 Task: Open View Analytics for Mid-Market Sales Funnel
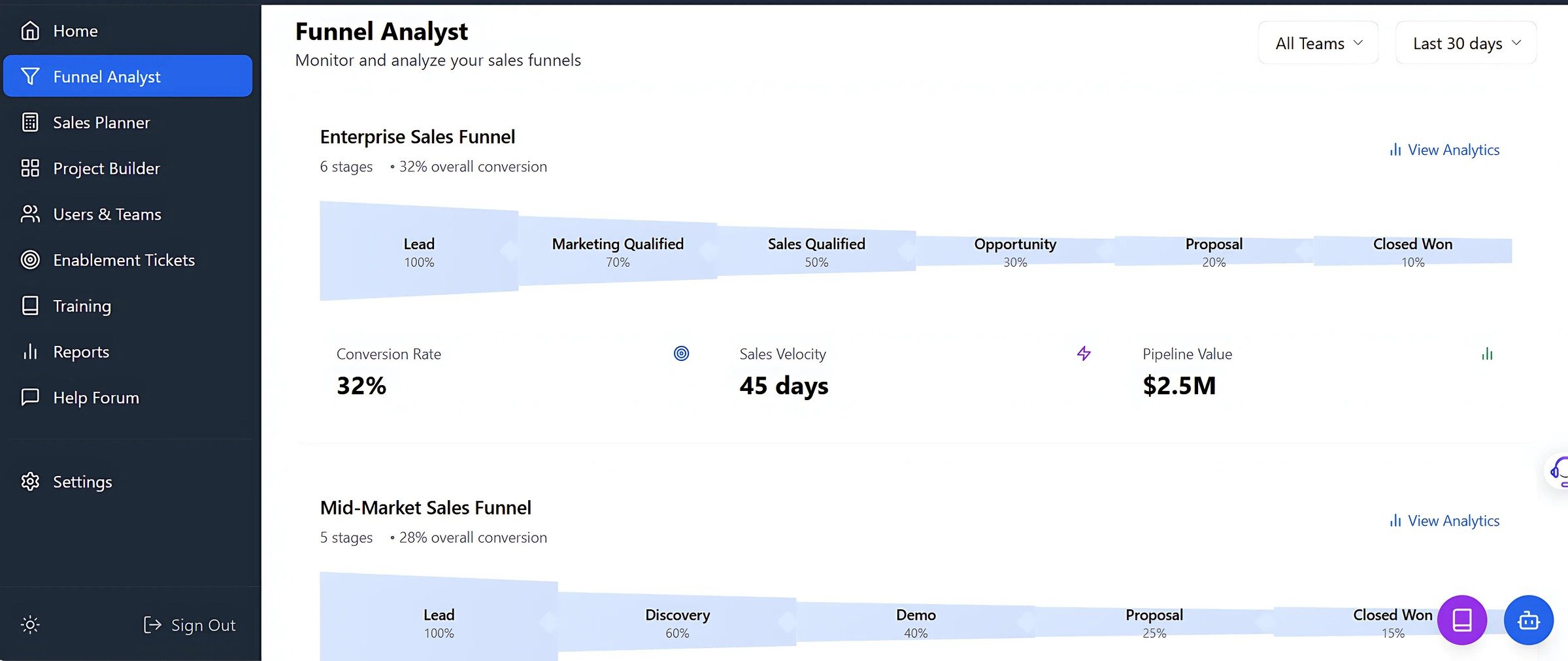tap(1444, 520)
